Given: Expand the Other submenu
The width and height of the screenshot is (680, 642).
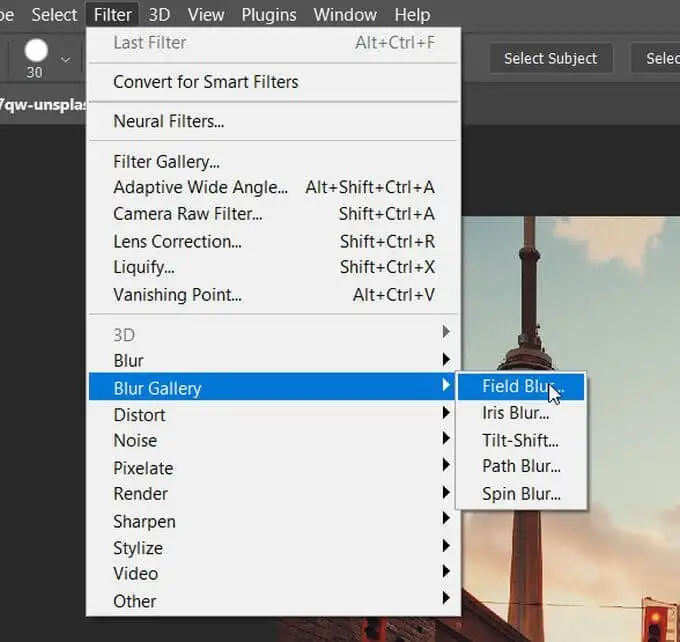Looking at the screenshot, I should 273,601.
